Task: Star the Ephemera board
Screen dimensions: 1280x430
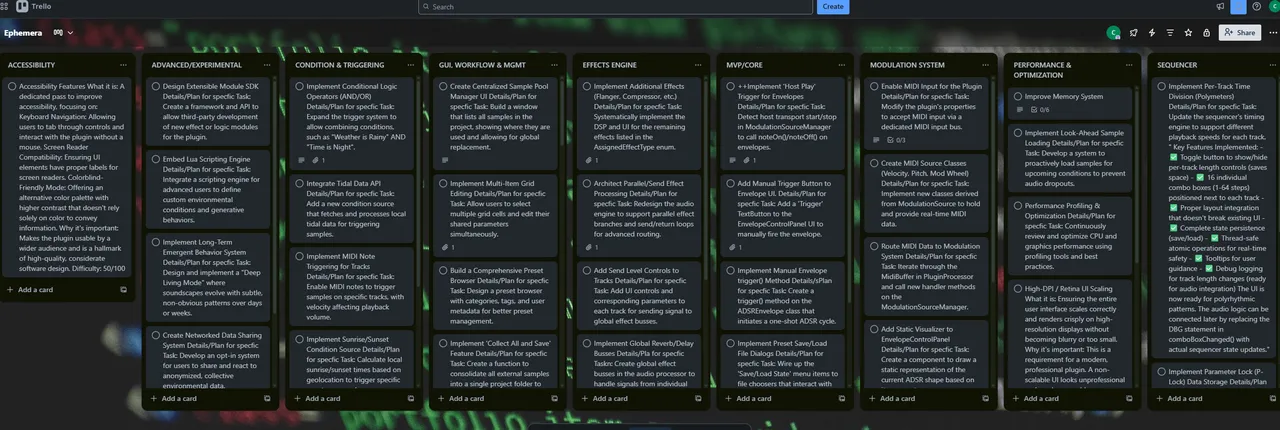Action: (x=1188, y=32)
